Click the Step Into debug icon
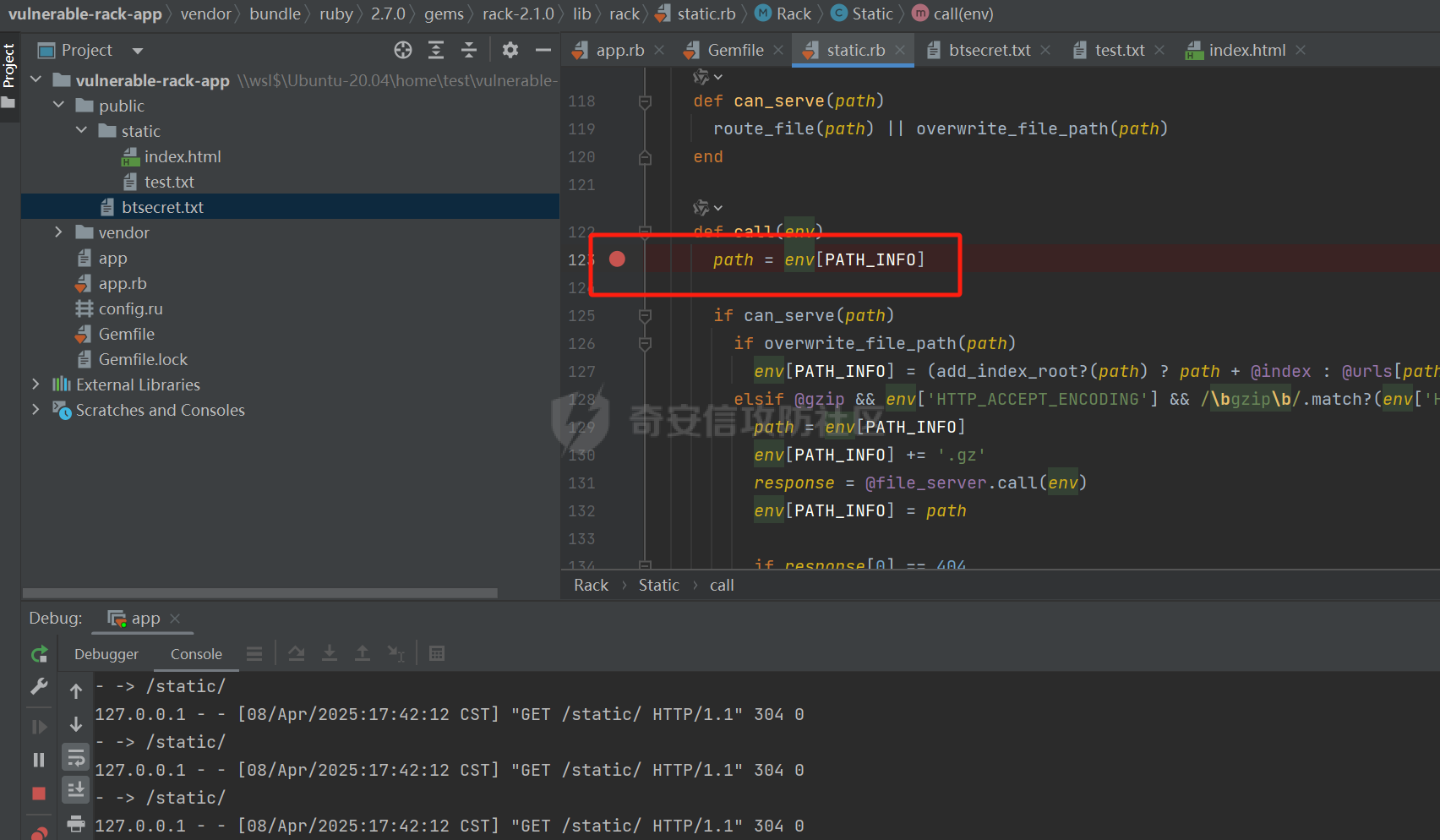 click(x=330, y=653)
